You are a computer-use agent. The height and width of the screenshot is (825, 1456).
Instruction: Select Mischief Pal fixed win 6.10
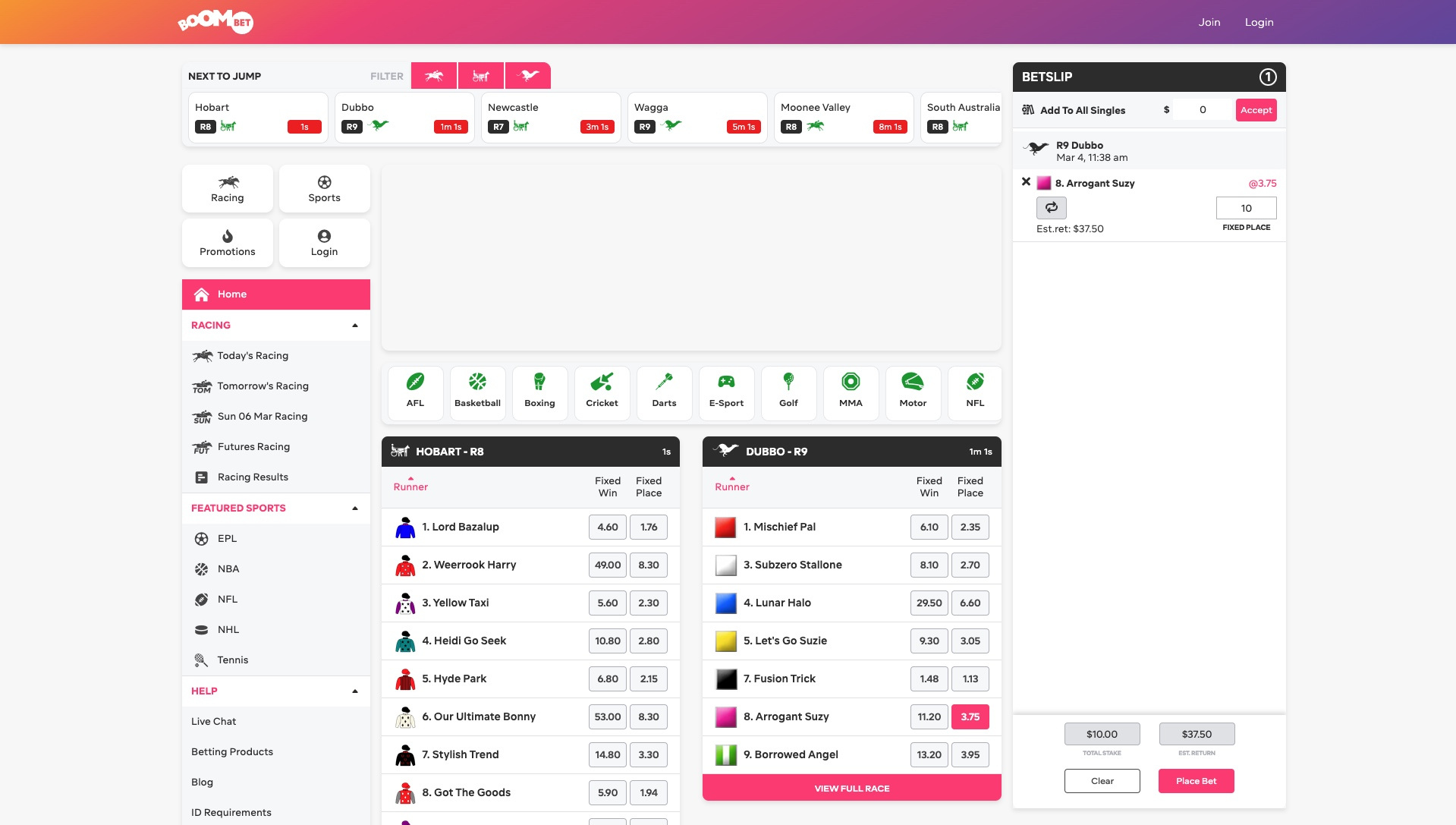pos(929,527)
